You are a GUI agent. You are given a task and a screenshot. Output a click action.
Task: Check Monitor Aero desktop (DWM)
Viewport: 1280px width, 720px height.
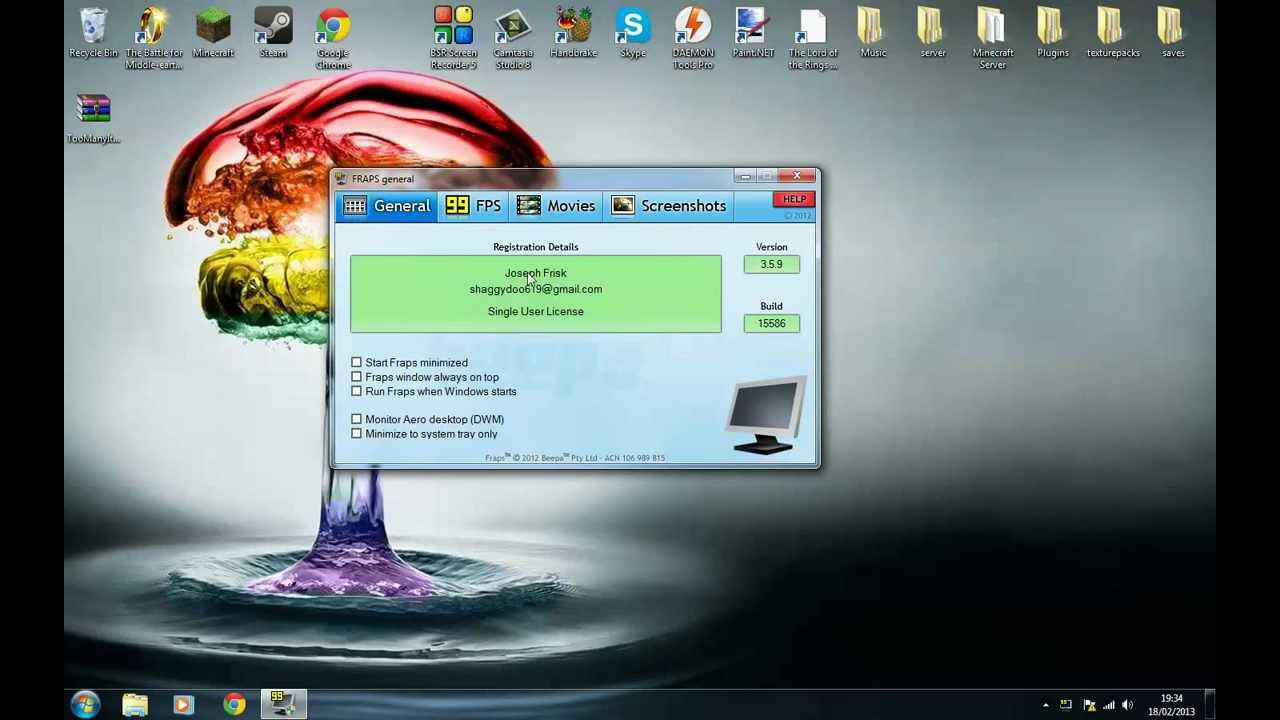pyautogui.click(x=356, y=419)
